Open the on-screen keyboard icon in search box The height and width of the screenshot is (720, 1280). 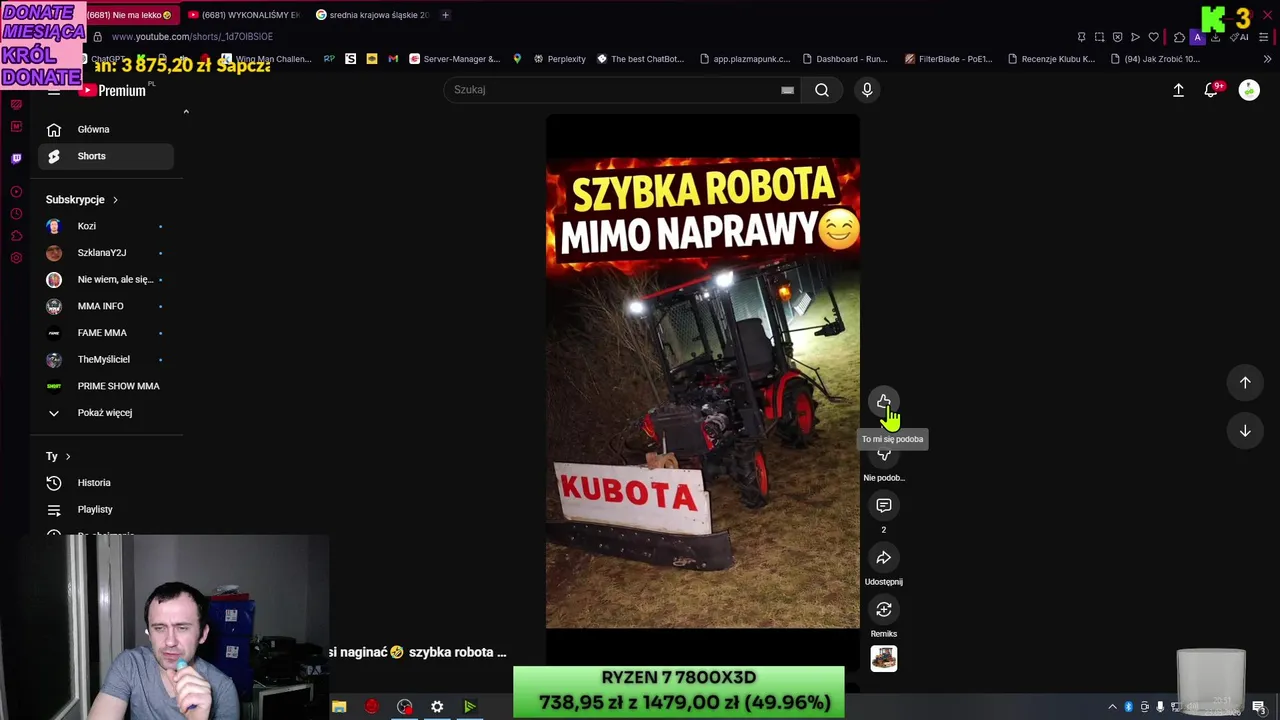coord(788,90)
